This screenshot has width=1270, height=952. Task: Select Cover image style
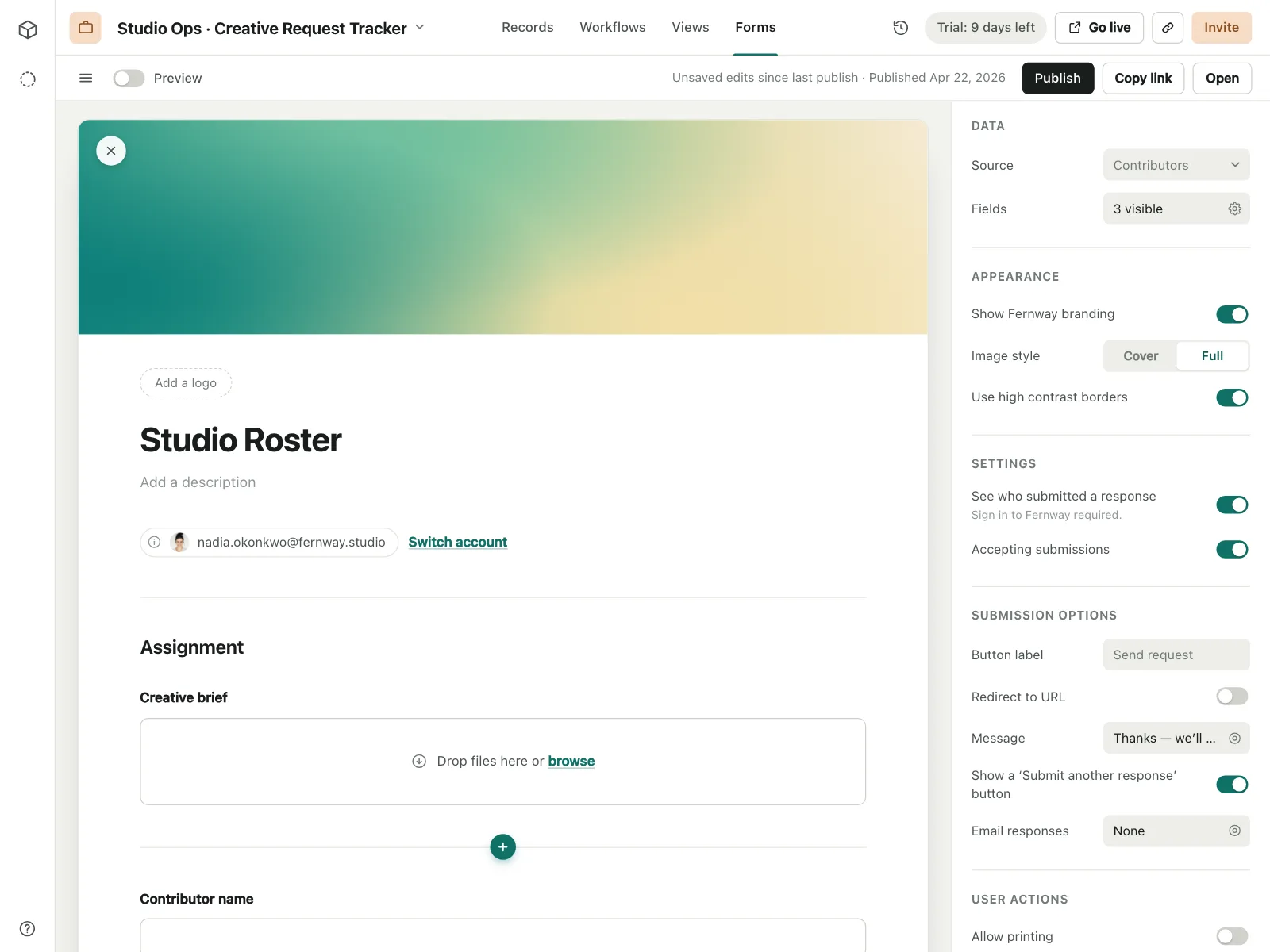(1141, 356)
